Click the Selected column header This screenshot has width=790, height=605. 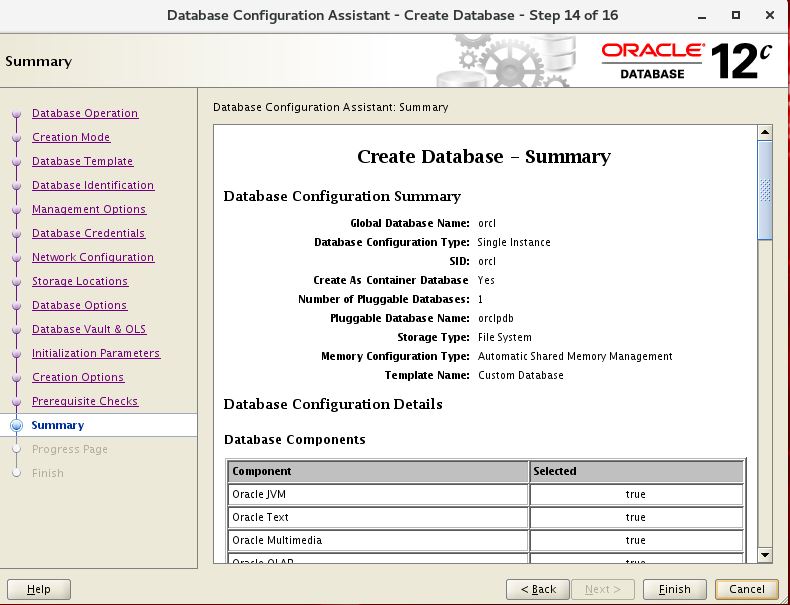pos(636,472)
